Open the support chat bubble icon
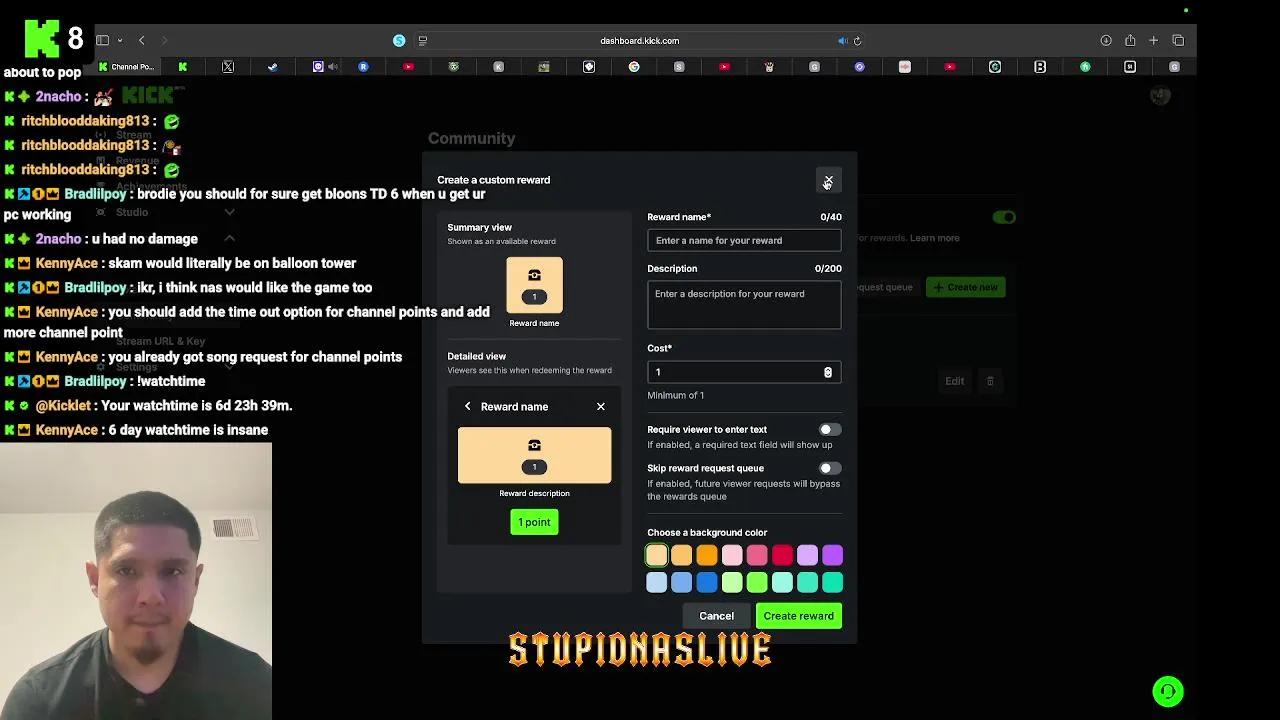1280x720 pixels. (x=1168, y=691)
